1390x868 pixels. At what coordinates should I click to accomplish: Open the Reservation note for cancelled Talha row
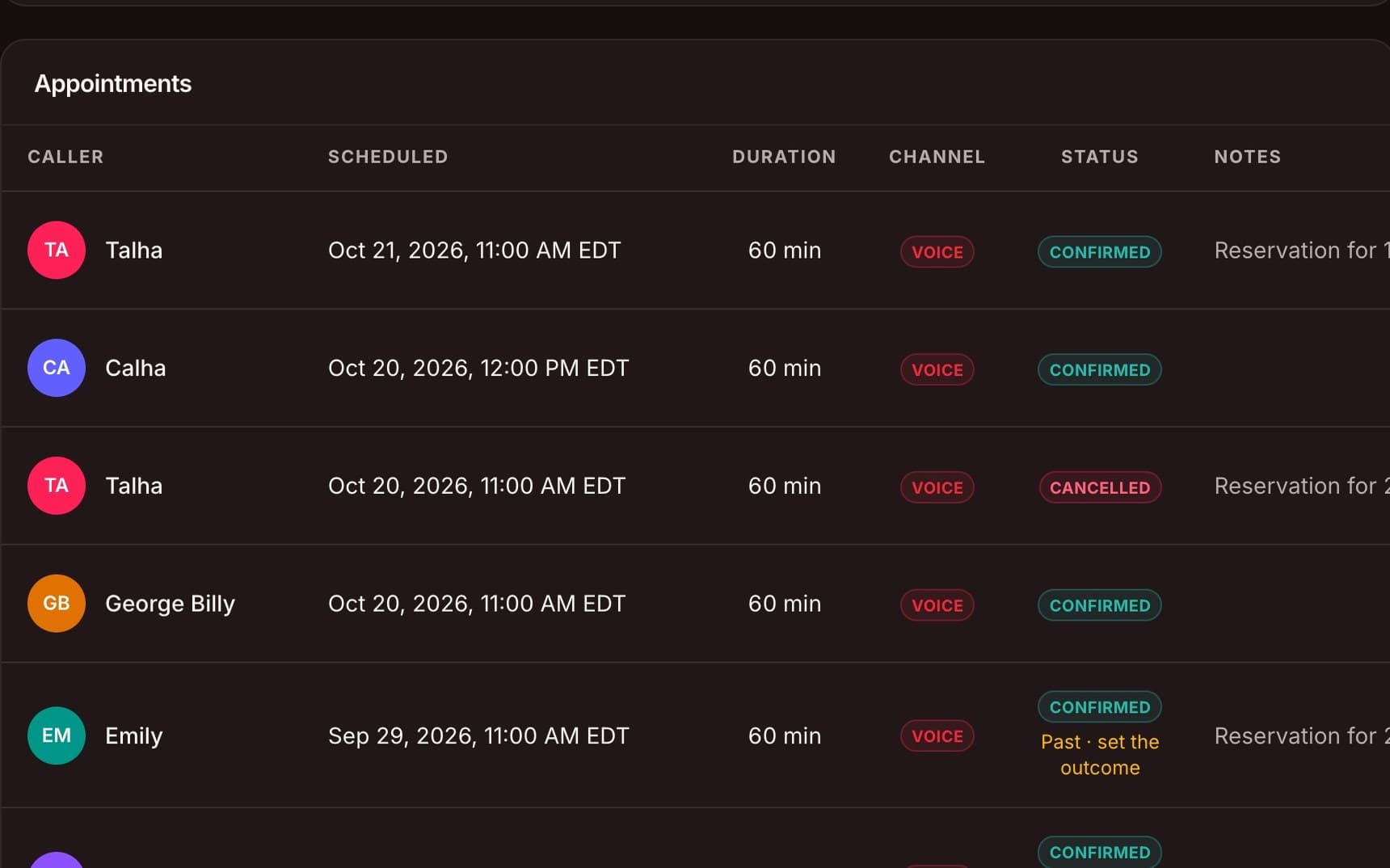pos(1302,486)
